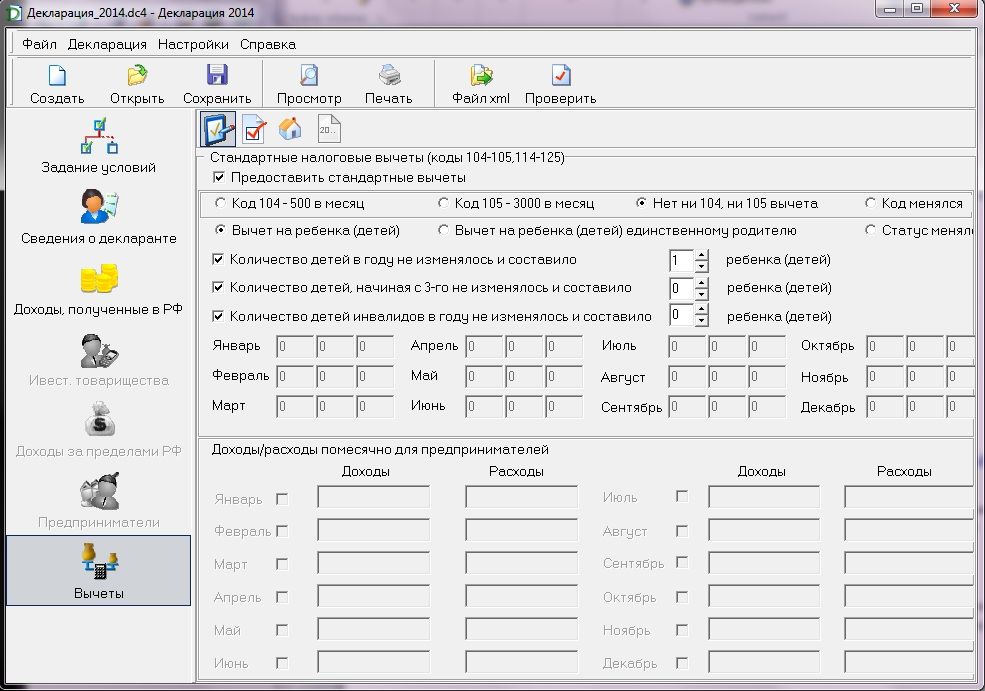Click the Печать printer icon
This screenshot has height=691, width=985.
click(388, 76)
